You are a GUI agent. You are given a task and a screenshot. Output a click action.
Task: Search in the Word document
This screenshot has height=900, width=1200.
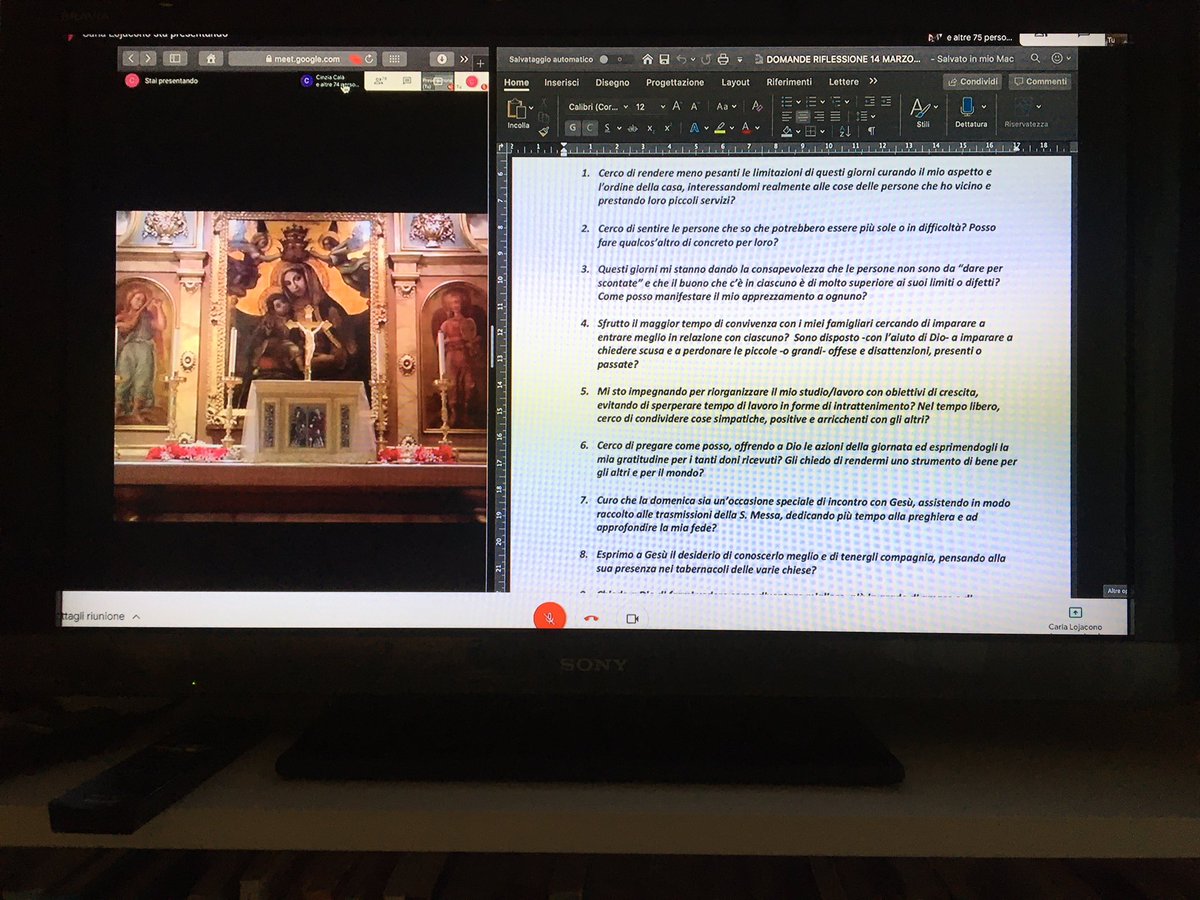click(x=1036, y=59)
